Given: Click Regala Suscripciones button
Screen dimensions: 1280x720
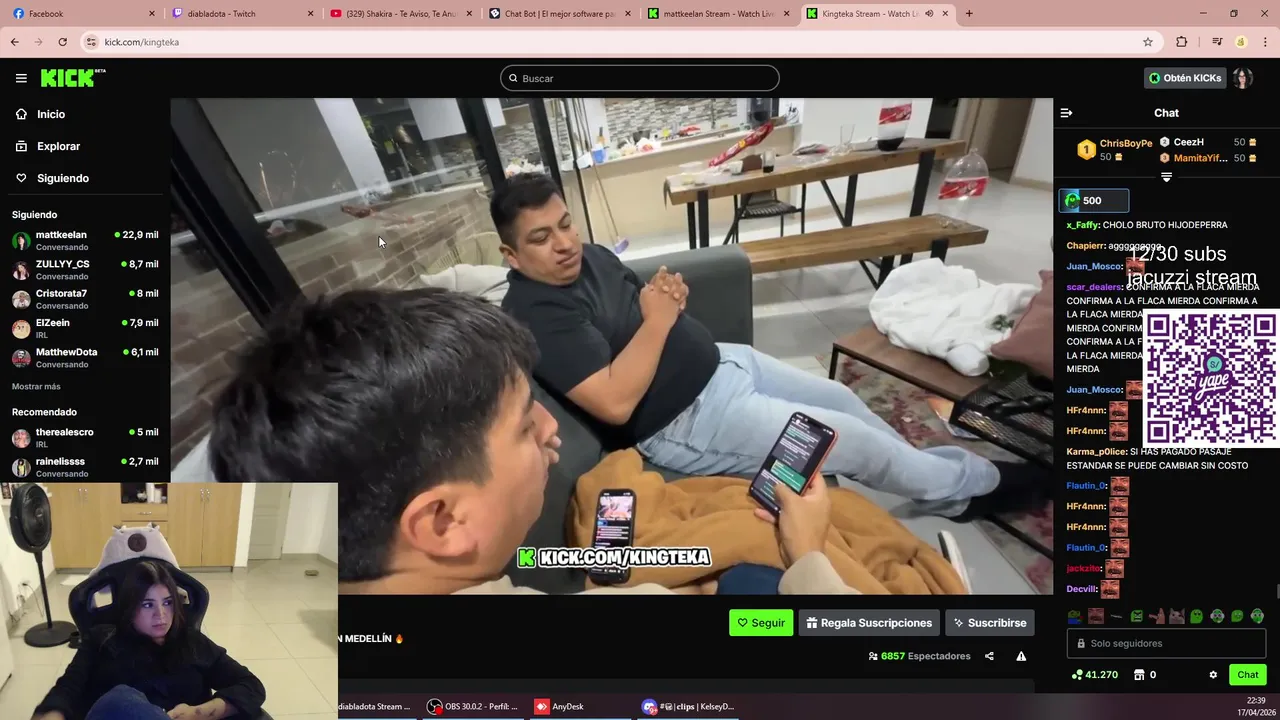Looking at the screenshot, I should [x=869, y=622].
